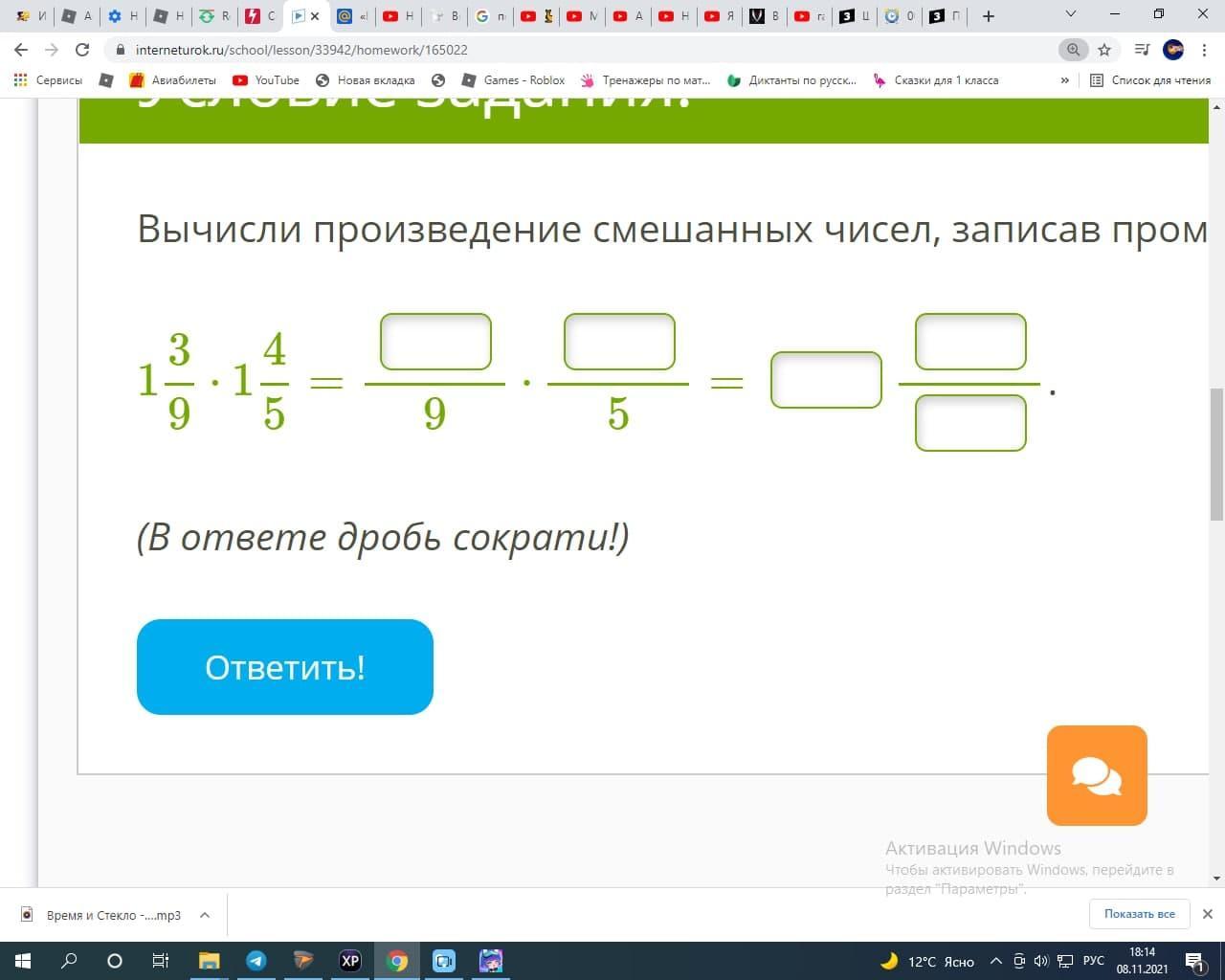The image size is (1225, 980).
Task: Open Список для чтения reading list
Action: pyautogui.click(x=1150, y=80)
